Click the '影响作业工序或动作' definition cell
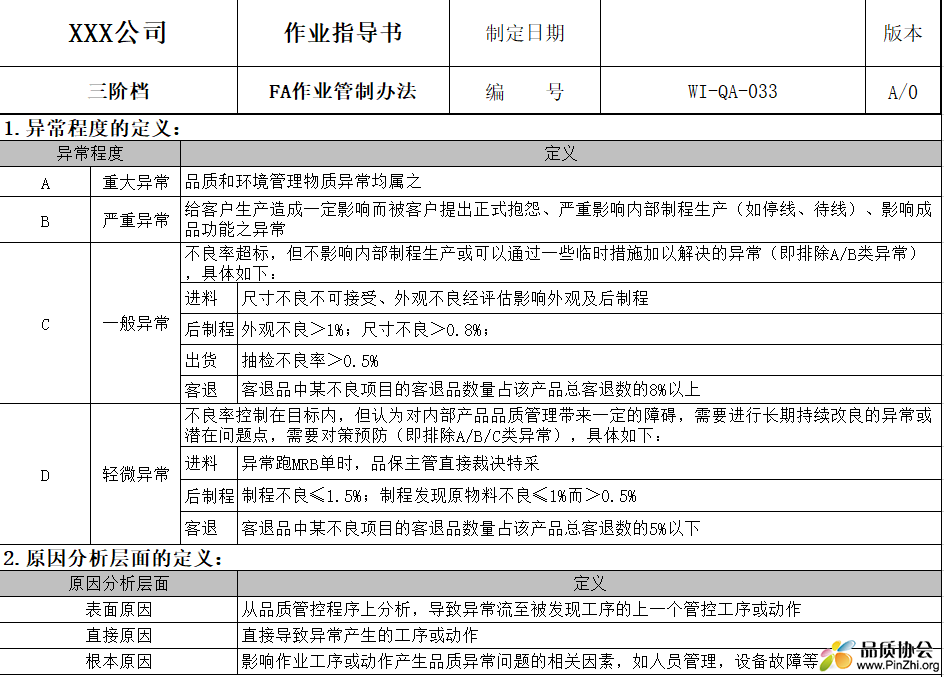Image resolution: width=944 pixels, height=677 pixels. [x=589, y=661]
